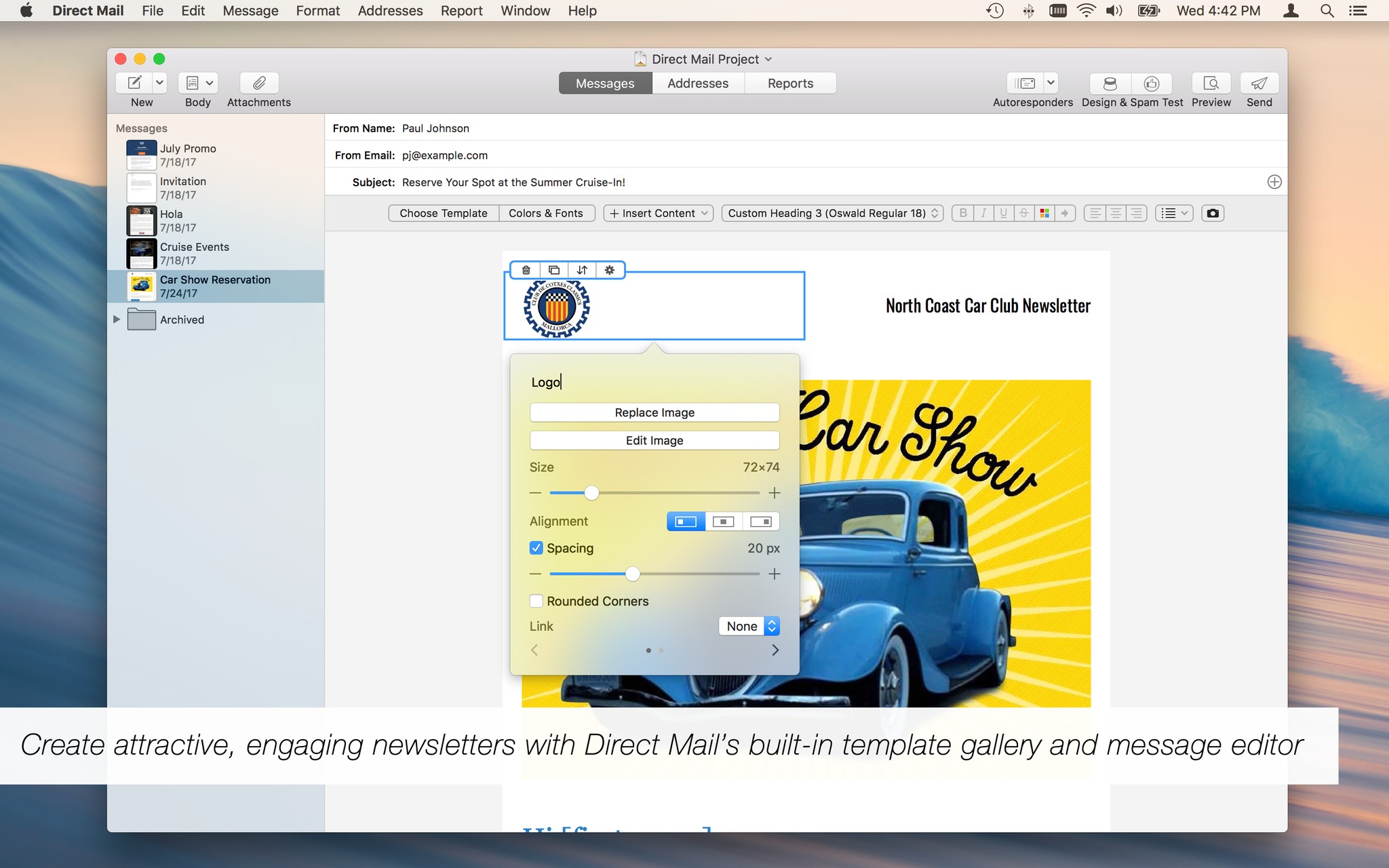Check the Rounded Corners option
The height and width of the screenshot is (868, 1389).
tap(536, 601)
